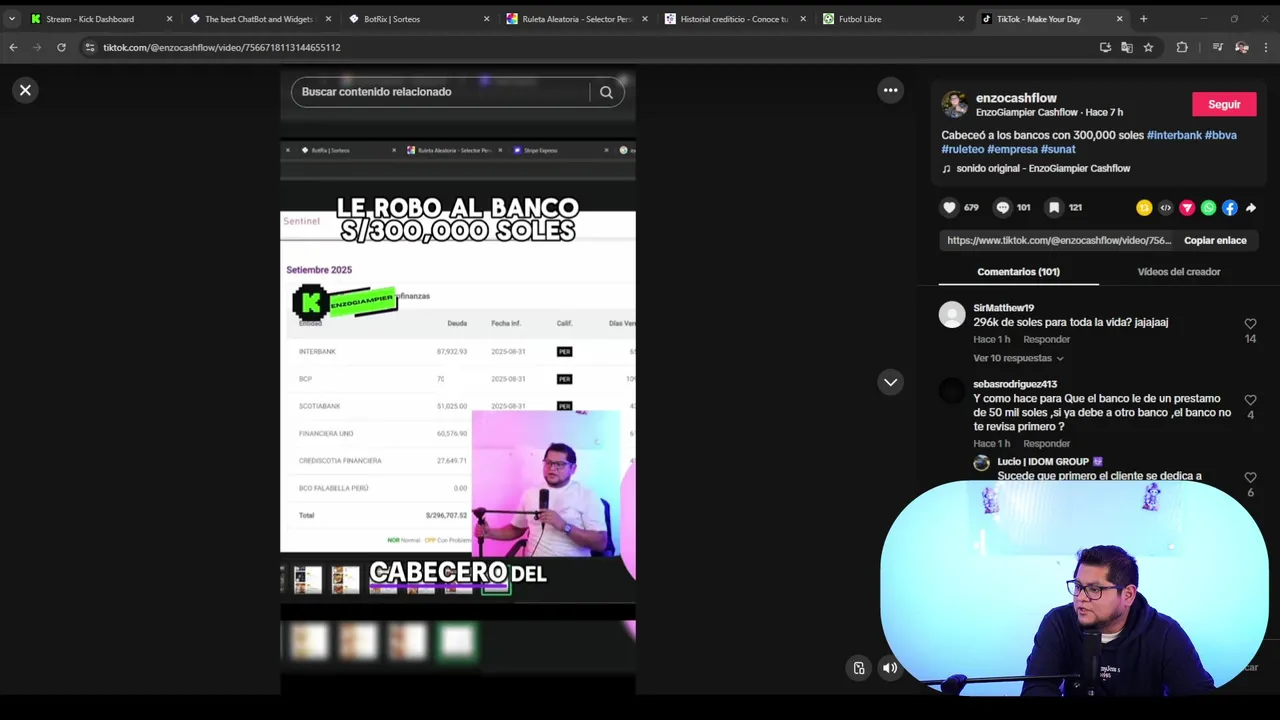Open more share options arrow

point(1251,208)
